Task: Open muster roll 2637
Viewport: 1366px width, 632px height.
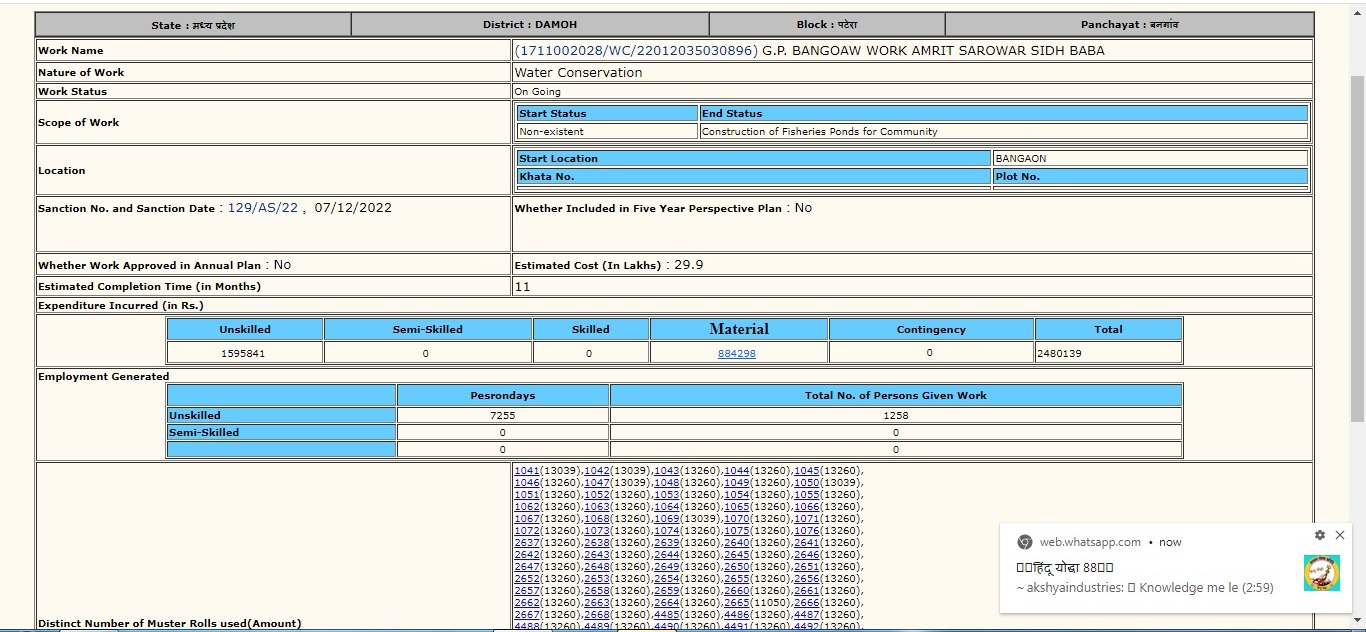Action: pyautogui.click(x=527, y=543)
